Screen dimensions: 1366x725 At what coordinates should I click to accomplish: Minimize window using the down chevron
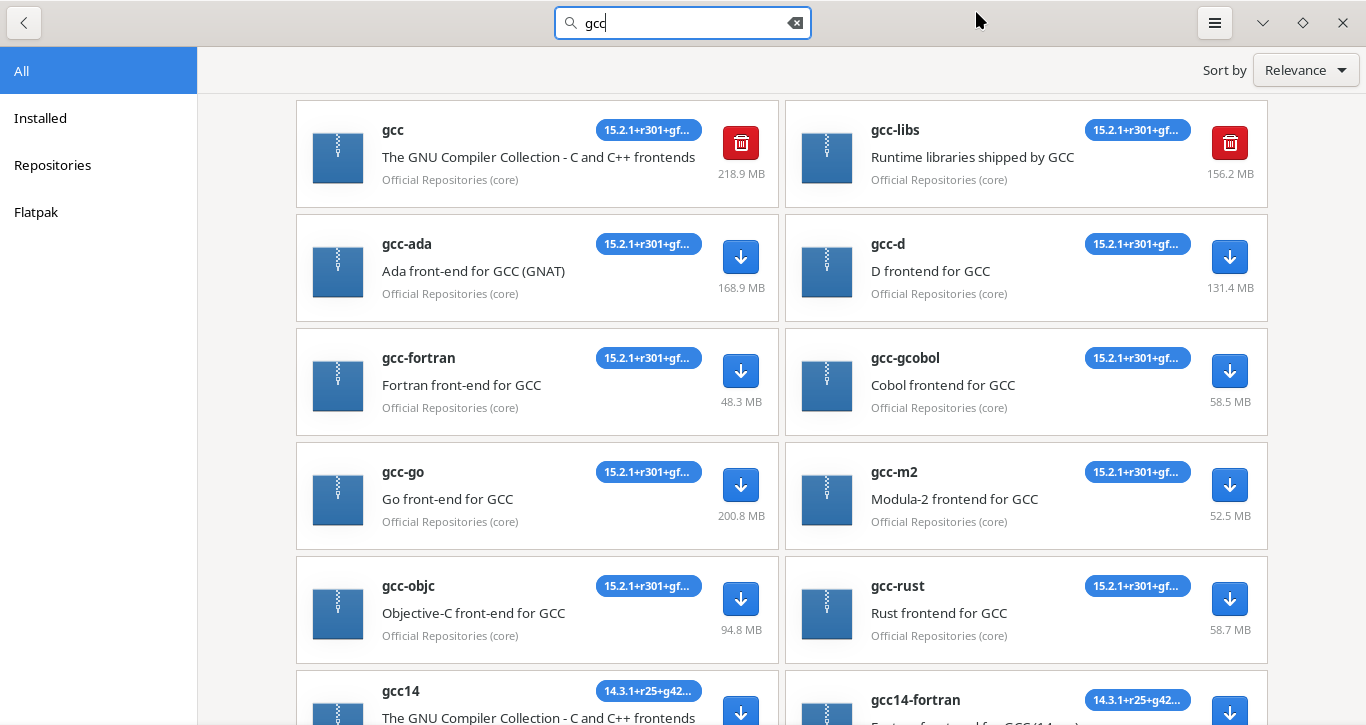coord(1263,23)
